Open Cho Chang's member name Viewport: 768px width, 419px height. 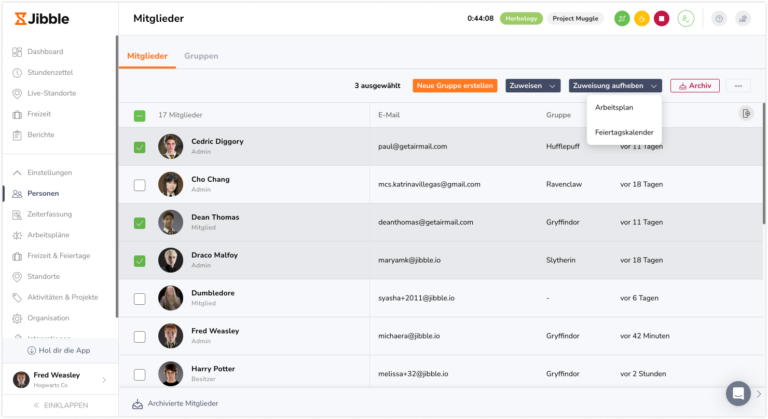coord(210,179)
